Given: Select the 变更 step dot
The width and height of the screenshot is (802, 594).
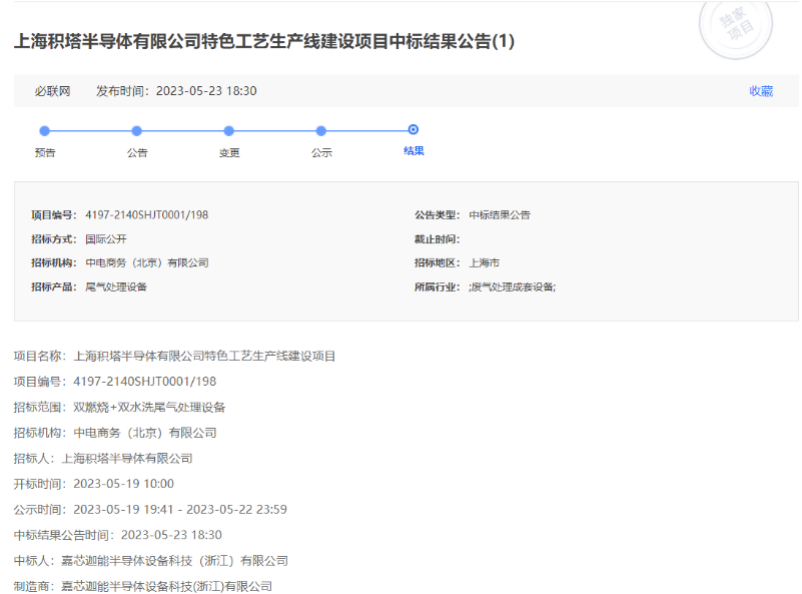Looking at the screenshot, I should tap(229, 130).
